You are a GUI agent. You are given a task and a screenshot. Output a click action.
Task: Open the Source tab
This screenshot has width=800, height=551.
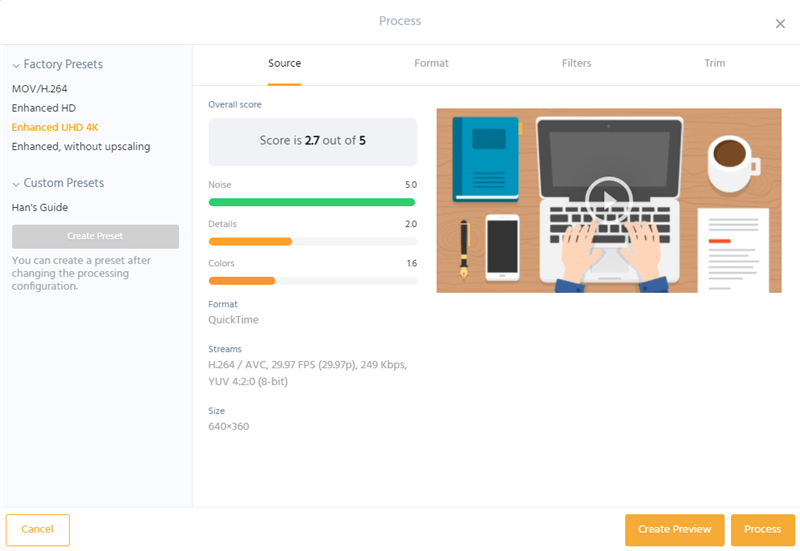[284, 63]
